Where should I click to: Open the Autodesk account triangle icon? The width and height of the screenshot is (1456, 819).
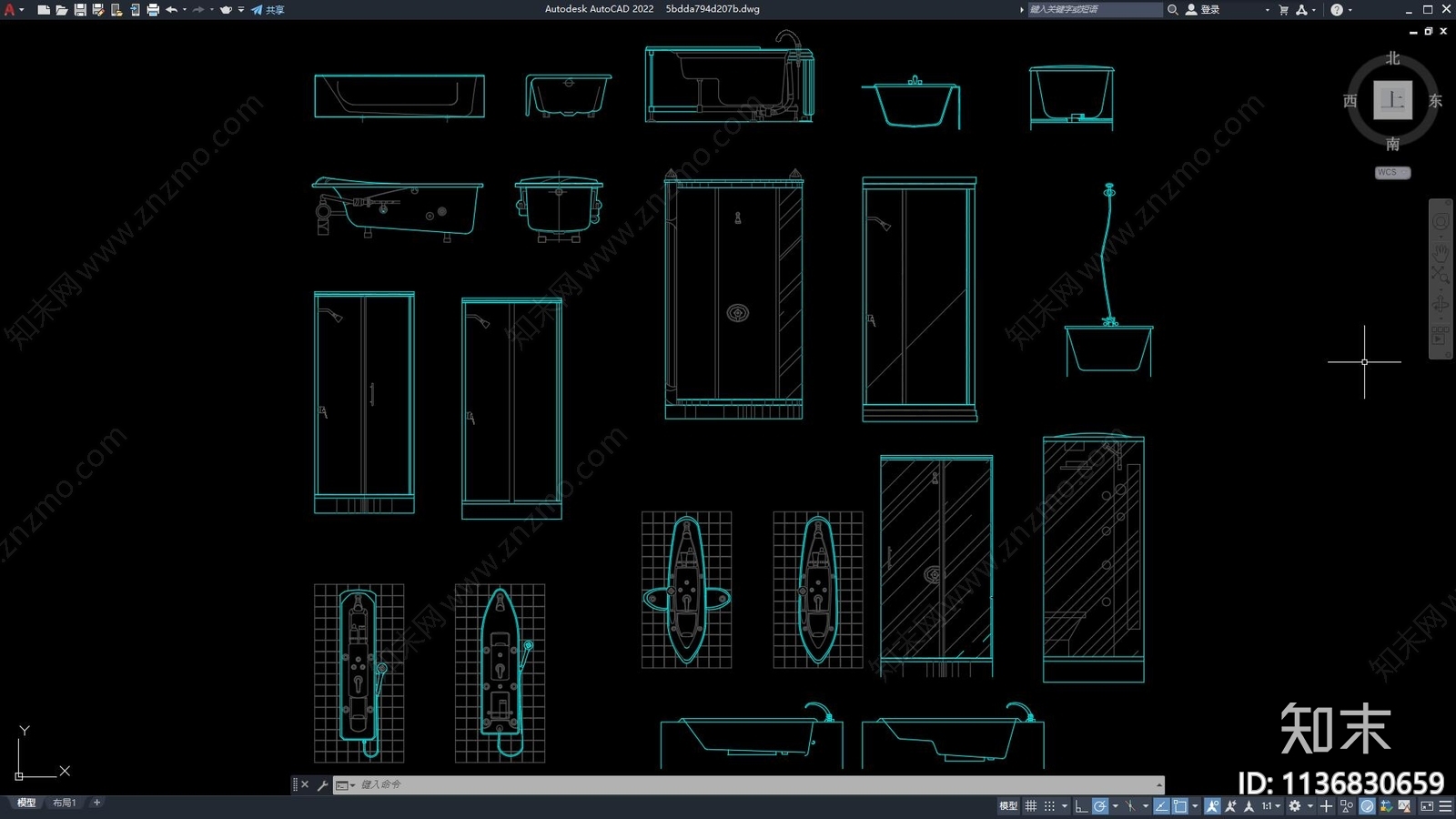point(1301,10)
